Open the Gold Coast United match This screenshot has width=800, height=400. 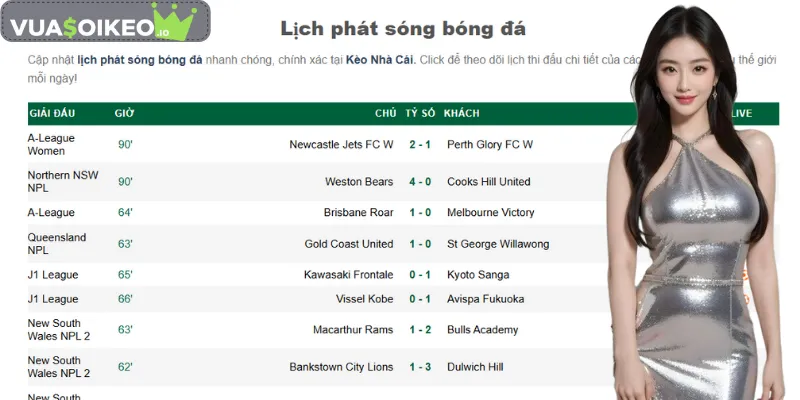click(349, 244)
